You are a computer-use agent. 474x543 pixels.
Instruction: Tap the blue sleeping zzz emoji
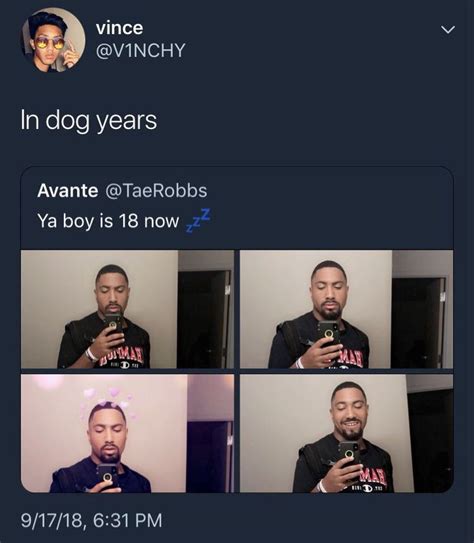click(198, 220)
